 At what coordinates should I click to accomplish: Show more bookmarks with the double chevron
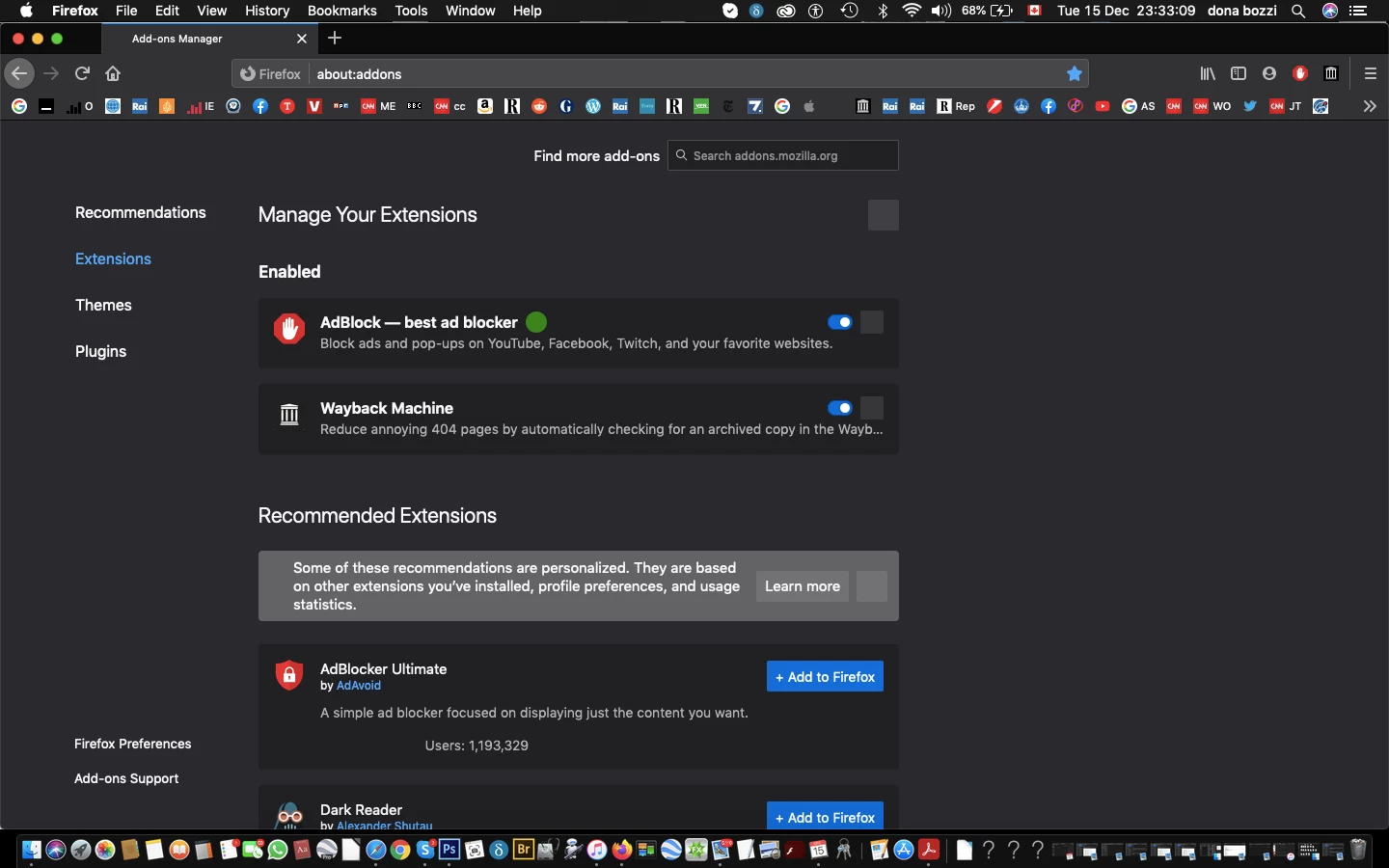tap(1370, 106)
